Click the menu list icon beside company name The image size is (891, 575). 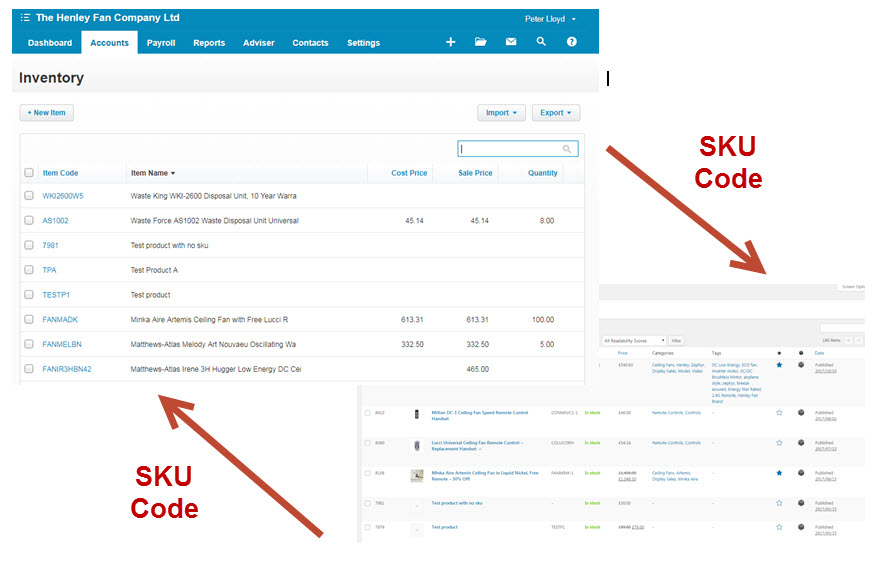coord(25,18)
